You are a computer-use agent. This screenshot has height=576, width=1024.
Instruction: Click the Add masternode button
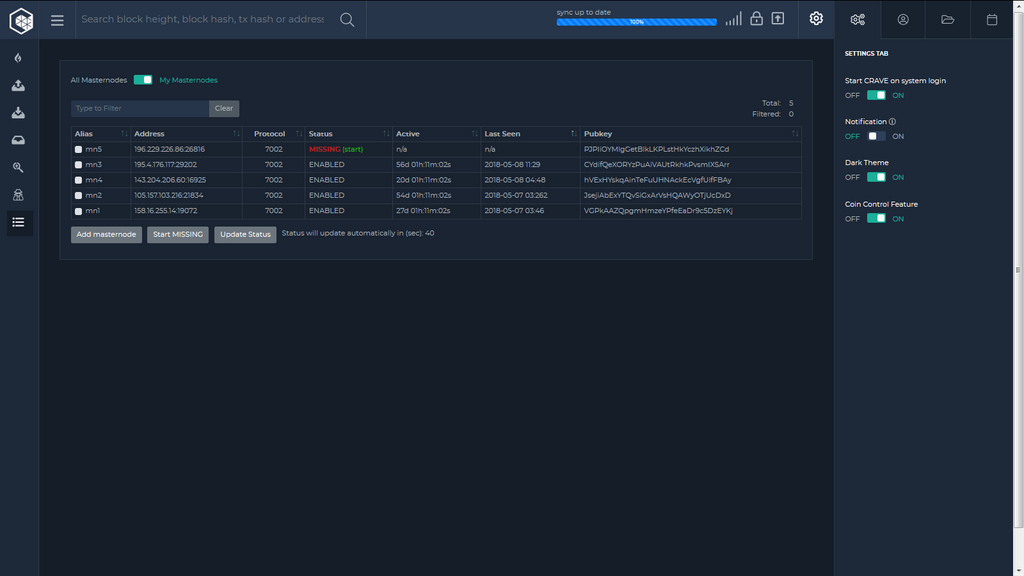pos(106,234)
